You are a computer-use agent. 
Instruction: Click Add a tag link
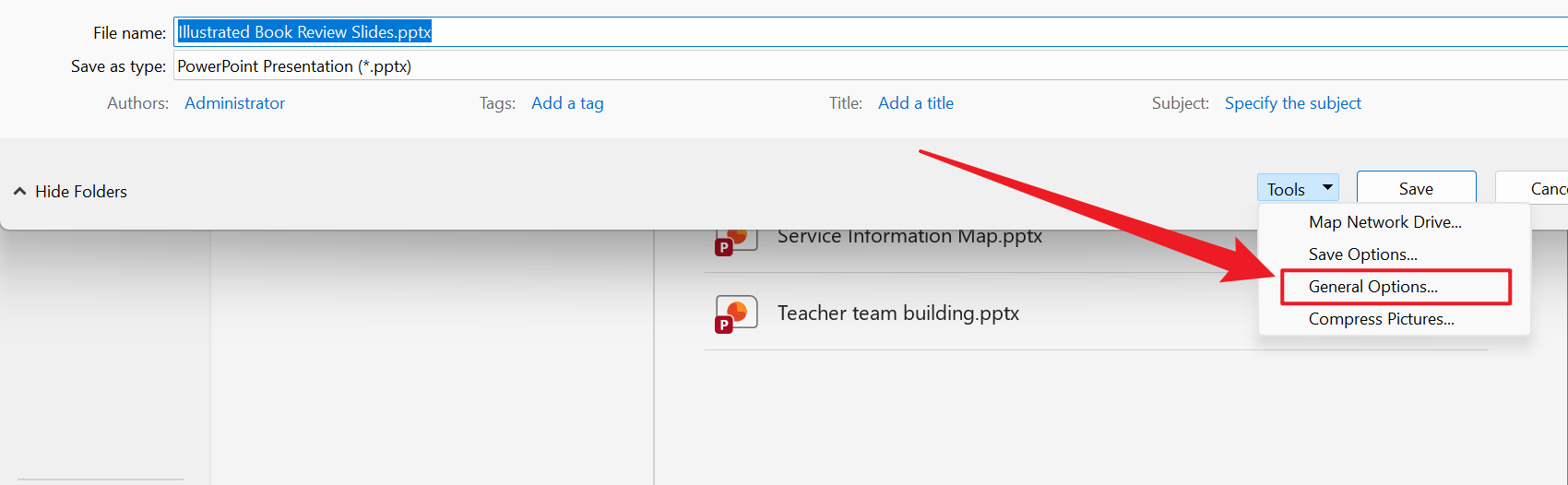[x=567, y=103]
